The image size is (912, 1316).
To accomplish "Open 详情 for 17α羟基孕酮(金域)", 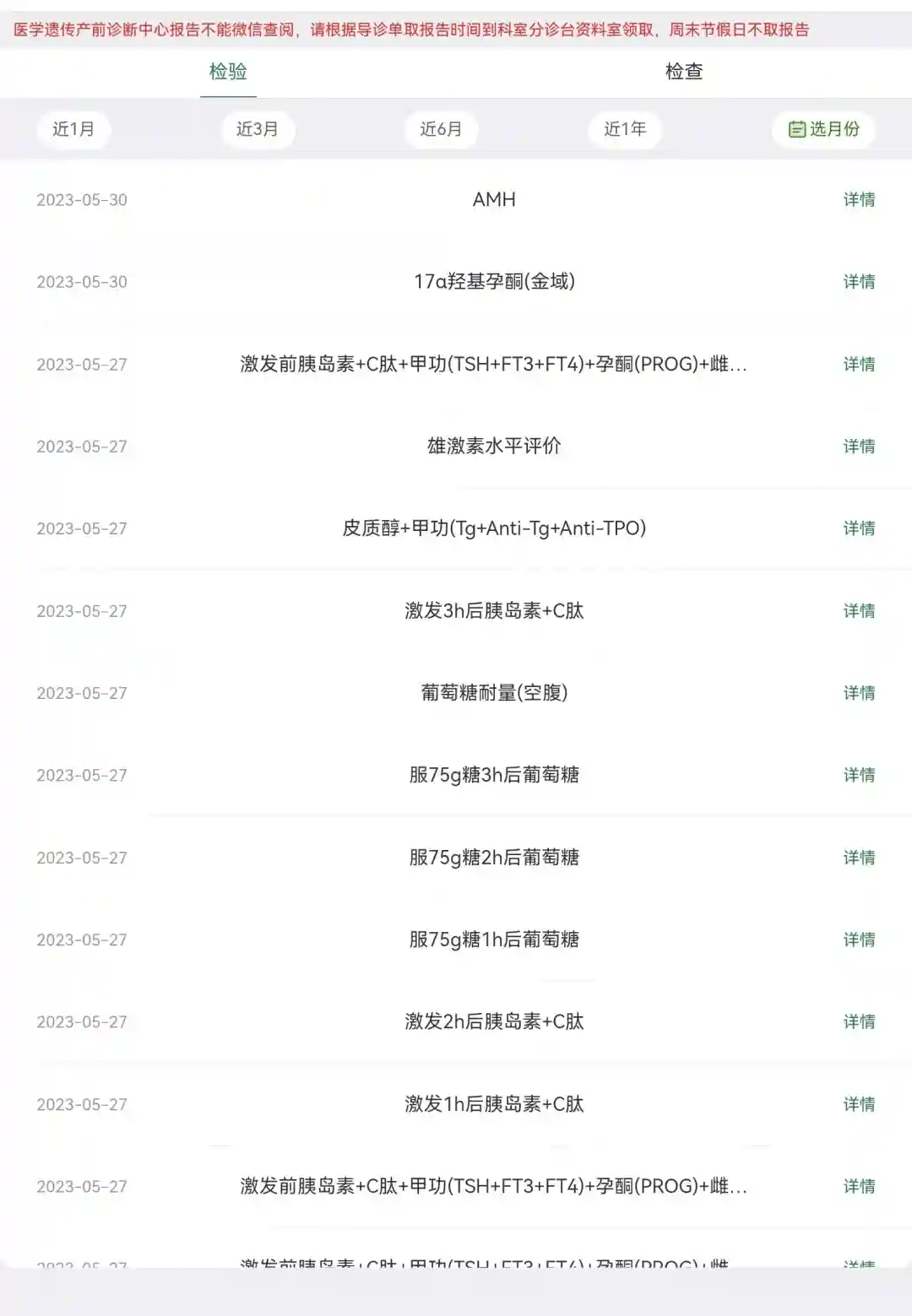I will pyautogui.click(x=859, y=282).
